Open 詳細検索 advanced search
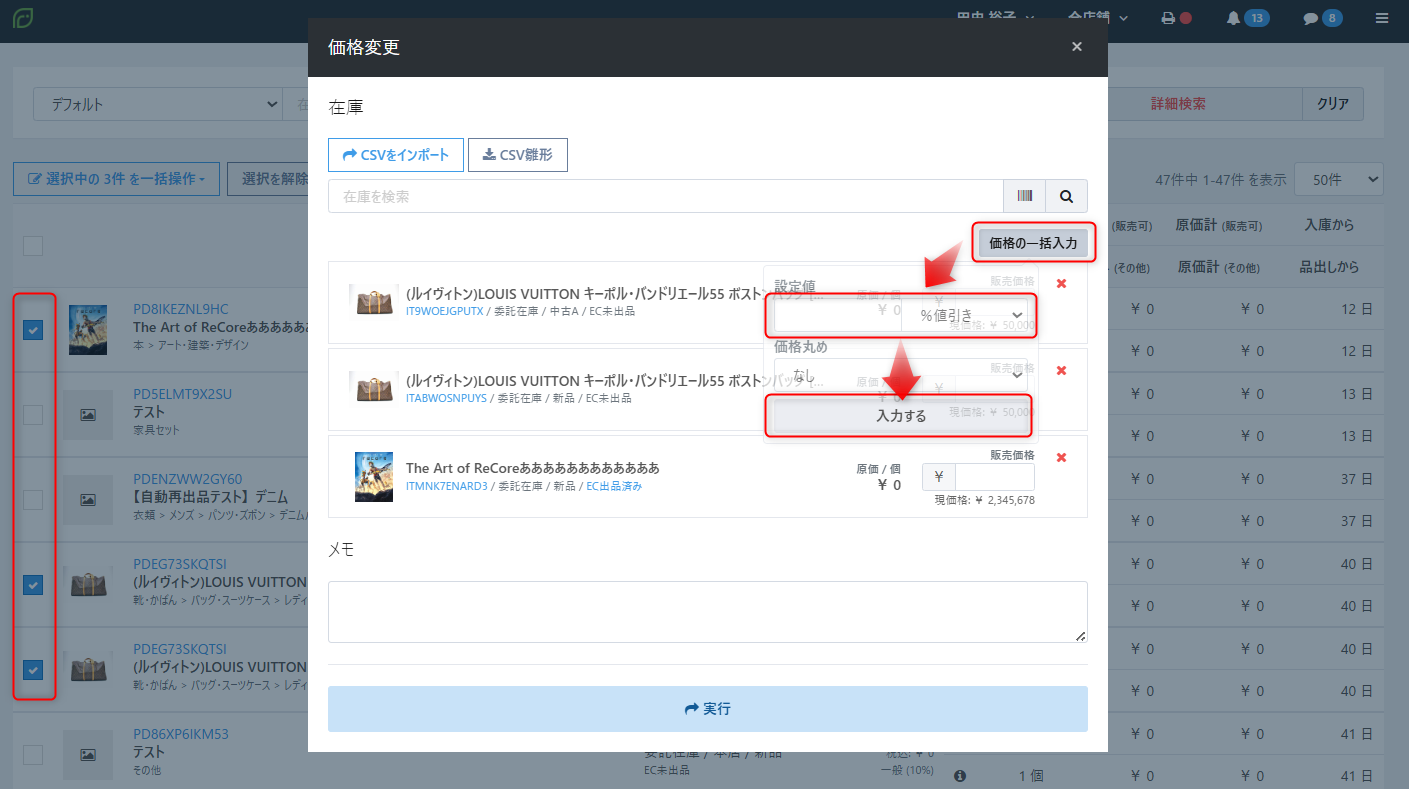Screen dimensions: 1409x789 coord(1178,104)
